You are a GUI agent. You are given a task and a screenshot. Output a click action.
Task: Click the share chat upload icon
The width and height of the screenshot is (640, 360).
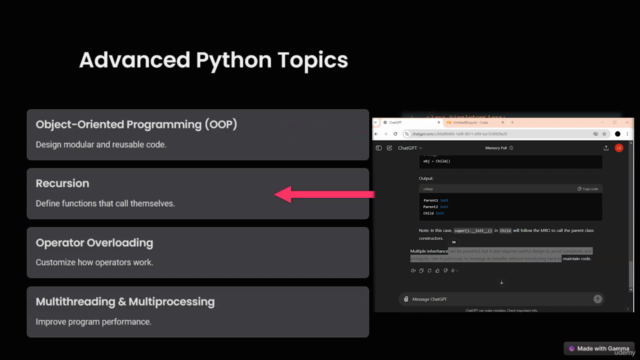point(606,148)
